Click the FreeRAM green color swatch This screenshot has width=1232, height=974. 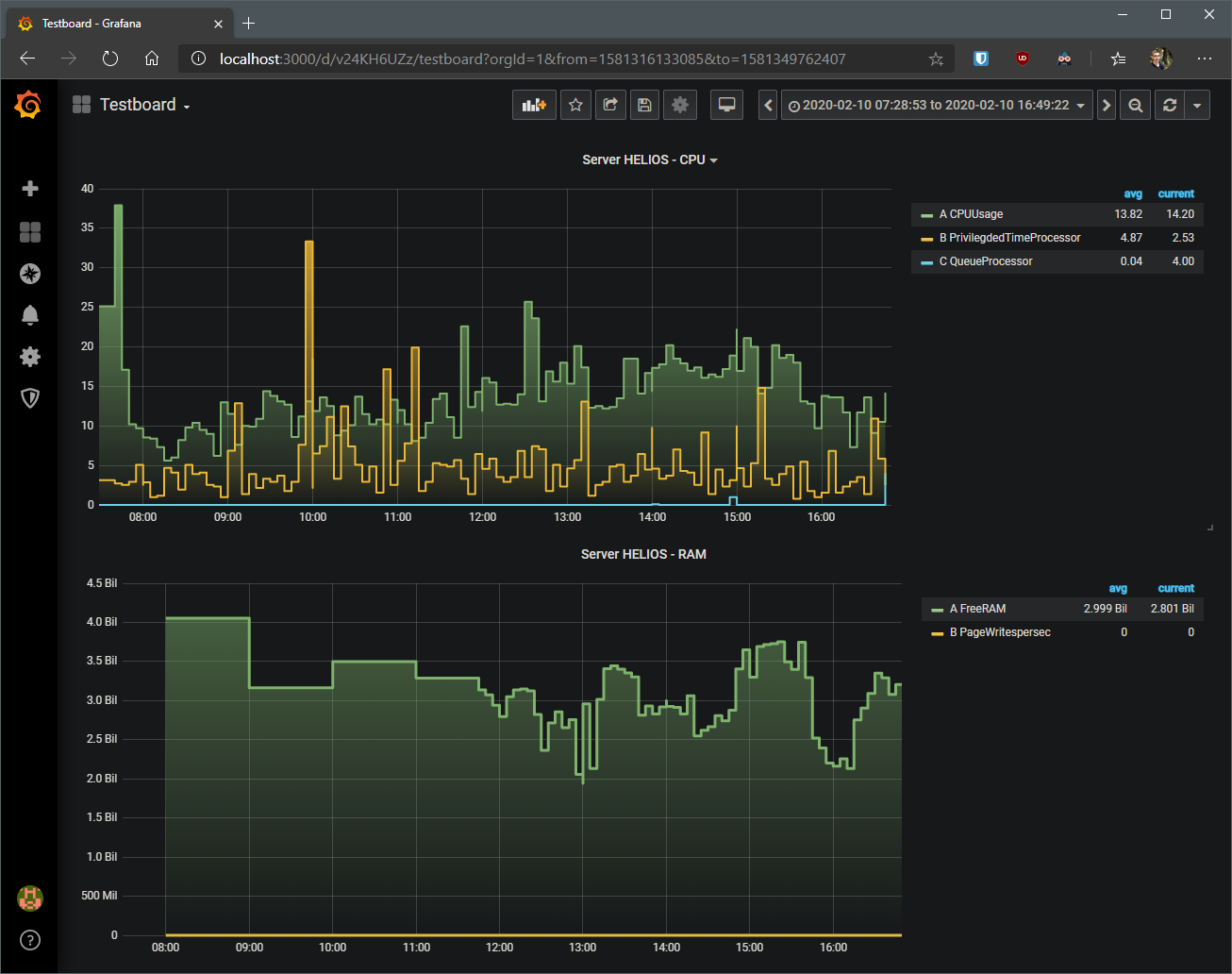(x=938, y=610)
